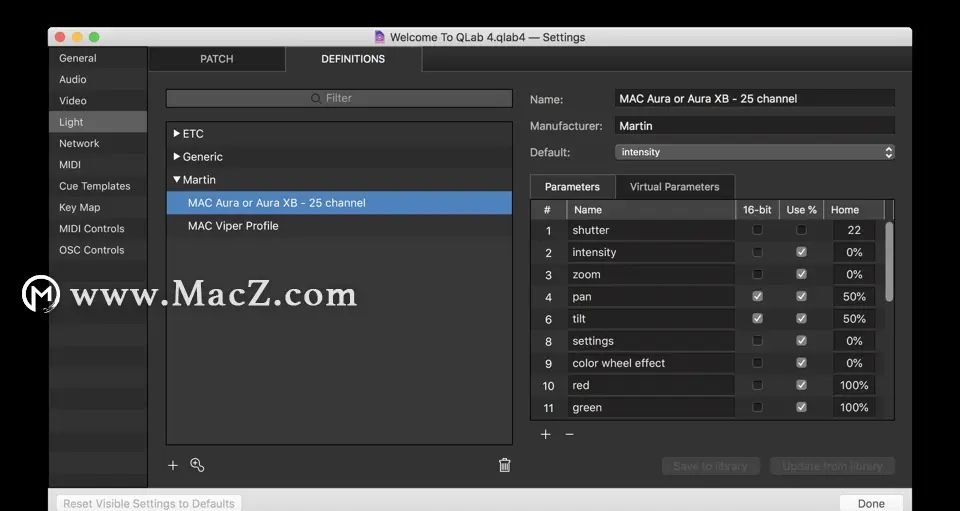The width and height of the screenshot is (960, 511).
Task: Select the Parameters tab
Action: (x=572, y=187)
